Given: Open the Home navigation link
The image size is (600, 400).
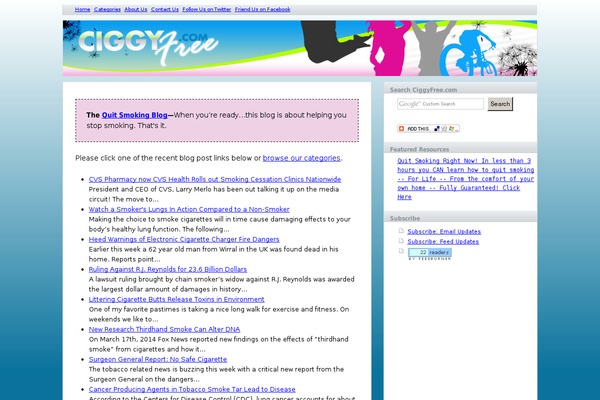Looking at the screenshot, I should (82, 9).
